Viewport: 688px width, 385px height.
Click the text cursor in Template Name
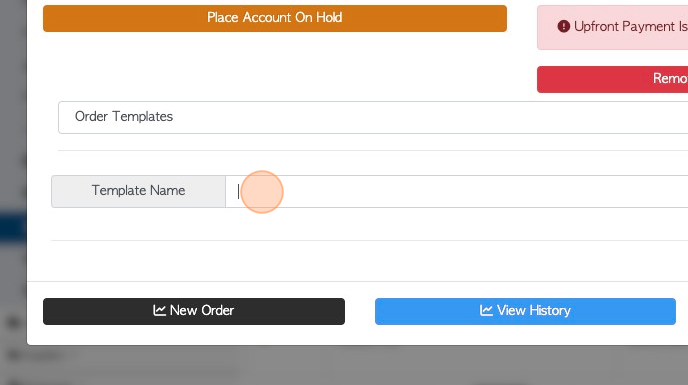pyautogui.click(x=238, y=191)
